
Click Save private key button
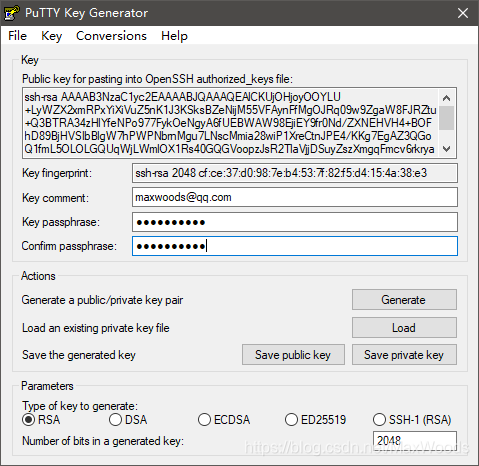(x=404, y=355)
